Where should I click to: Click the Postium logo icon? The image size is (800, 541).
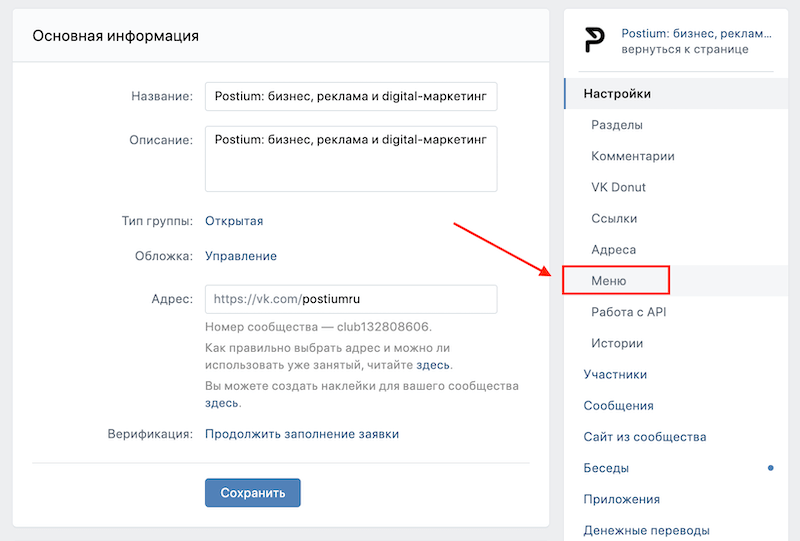[x=594, y=41]
